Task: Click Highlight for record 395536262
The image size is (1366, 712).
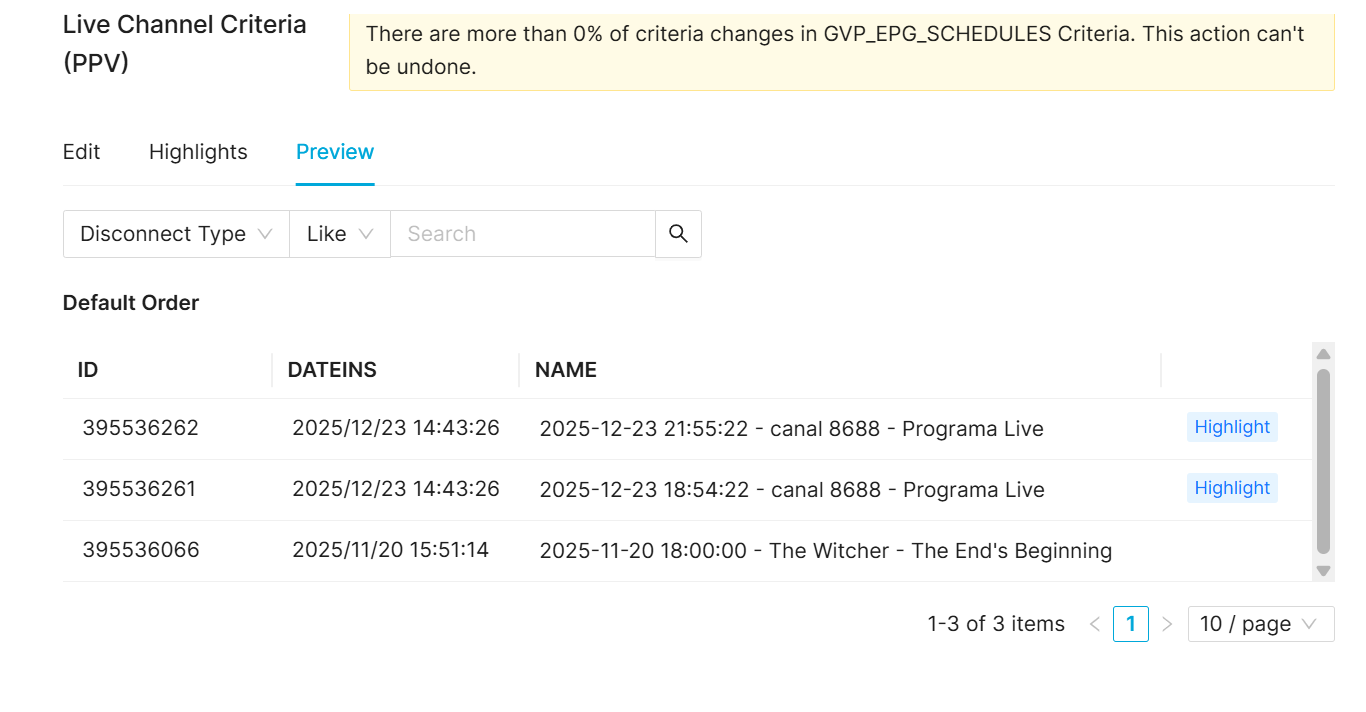Action: pyautogui.click(x=1232, y=427)
